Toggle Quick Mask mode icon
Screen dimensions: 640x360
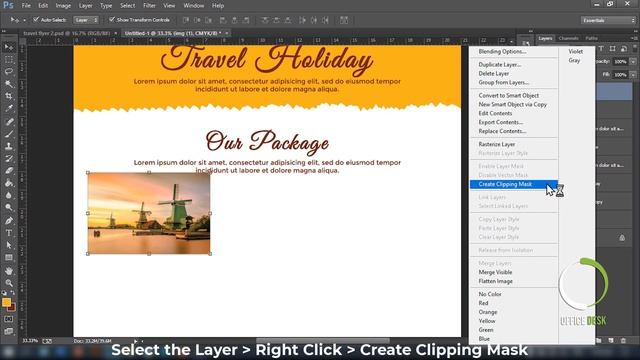(x=9, y=319)
